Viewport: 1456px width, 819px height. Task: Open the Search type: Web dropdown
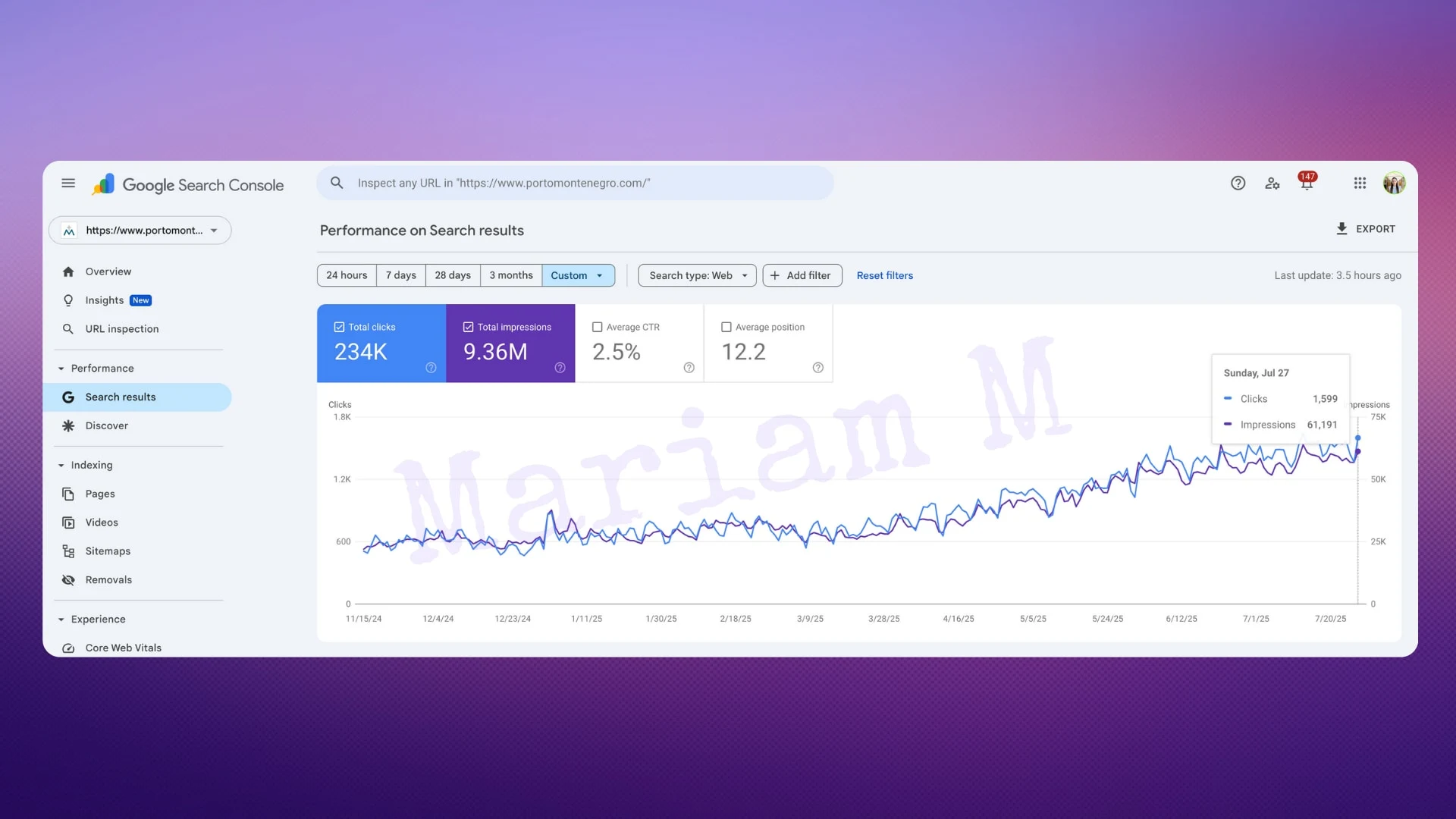click(x=696, y=275)
